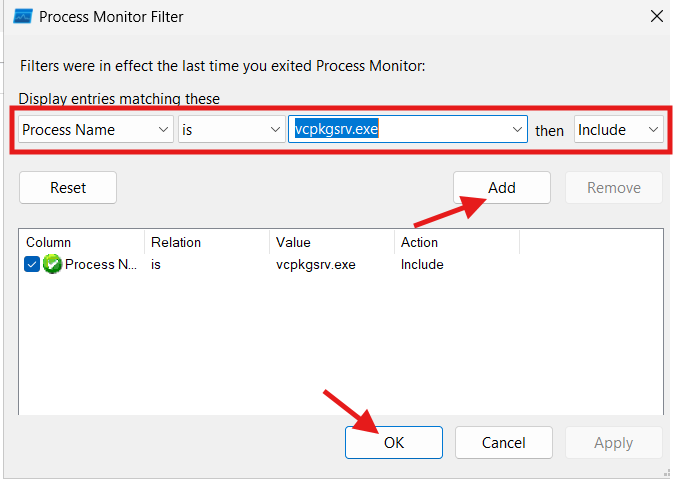Sort by the Value header
This screenshot has height=482, width=673.
(332, 242)
